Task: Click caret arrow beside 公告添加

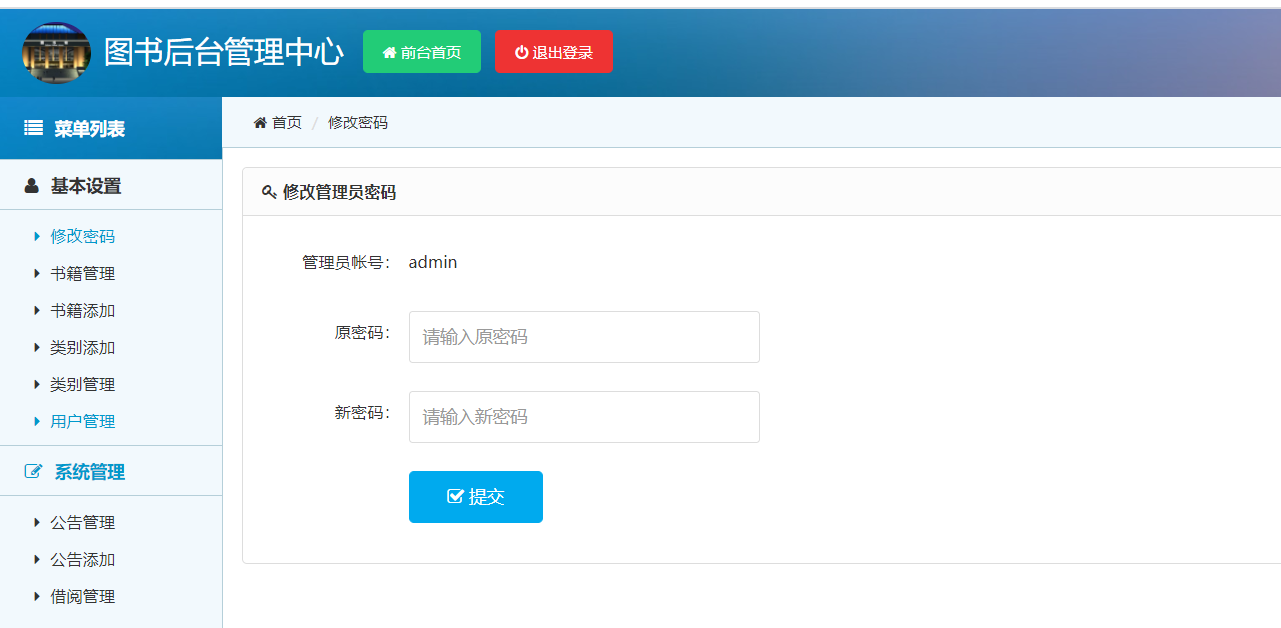Action: (x=37, y=560)
